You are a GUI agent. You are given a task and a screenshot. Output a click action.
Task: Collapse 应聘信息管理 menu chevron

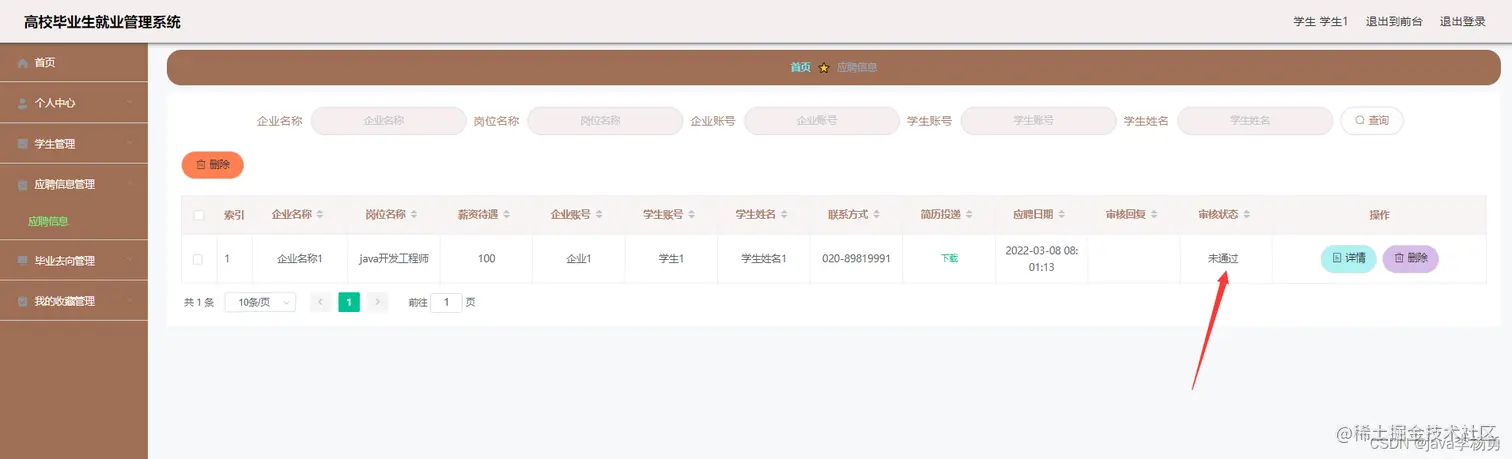point(131,185)
